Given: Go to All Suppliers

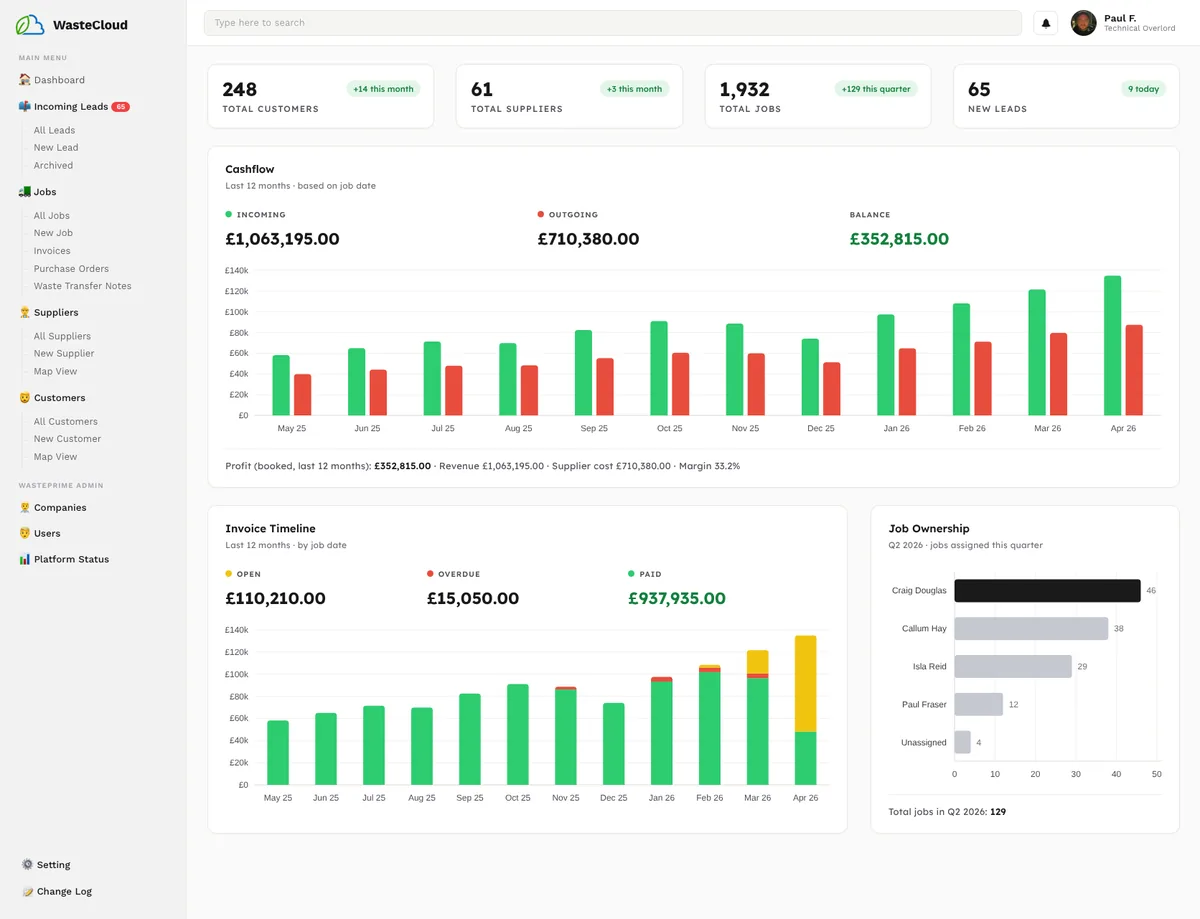Looking at the screenshot, I should pos(62,336).
